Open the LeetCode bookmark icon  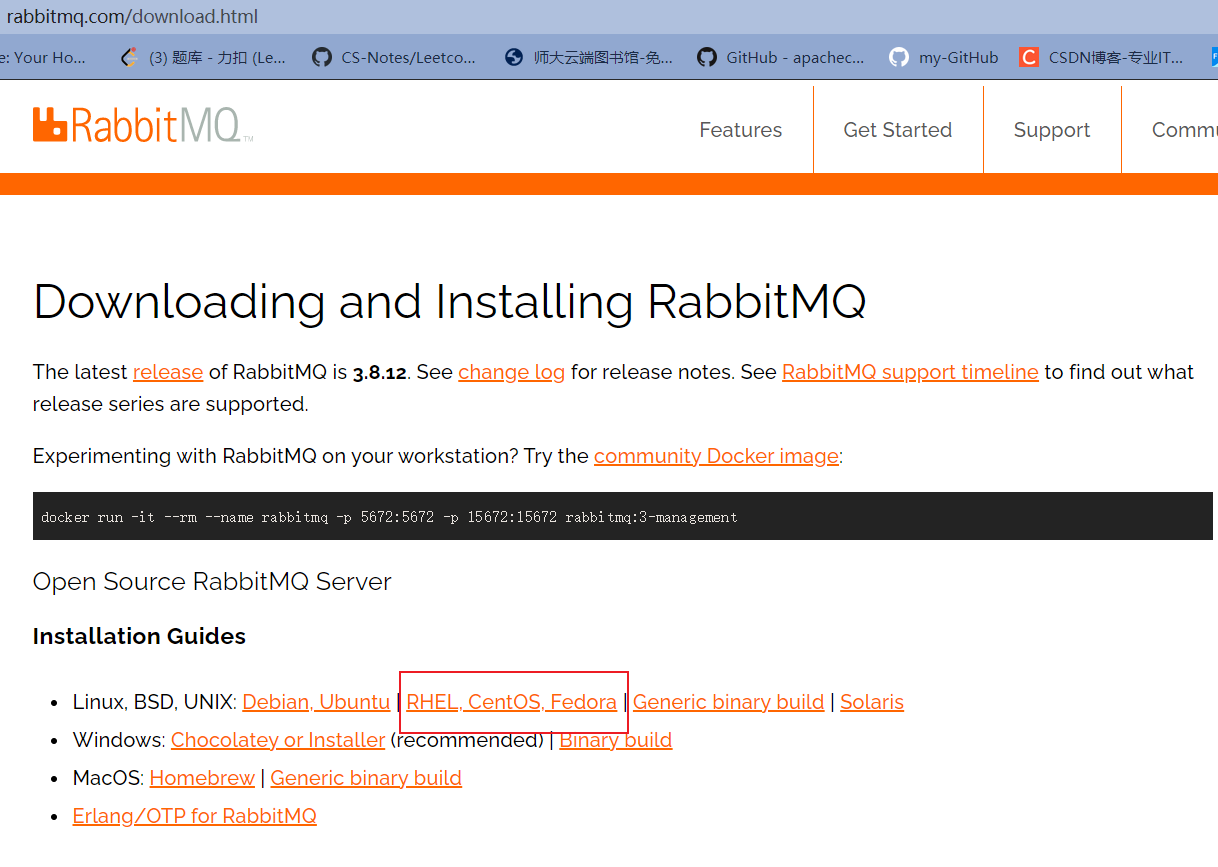129,57
